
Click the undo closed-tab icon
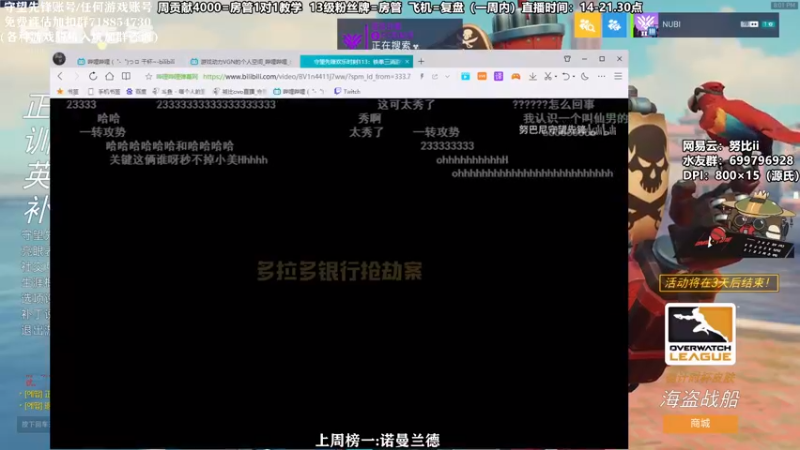point(565,76)
